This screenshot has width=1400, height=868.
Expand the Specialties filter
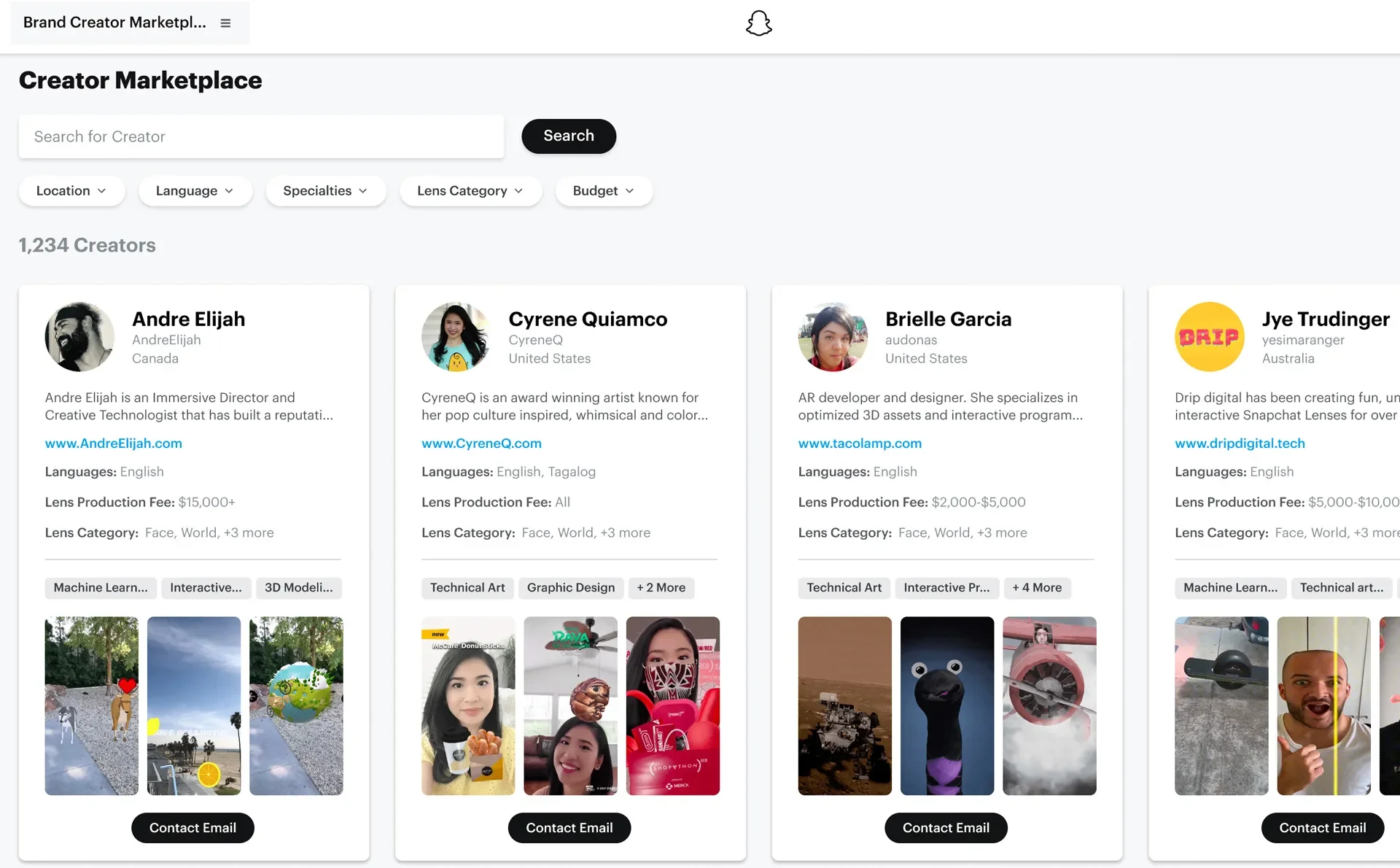(325, 191)
